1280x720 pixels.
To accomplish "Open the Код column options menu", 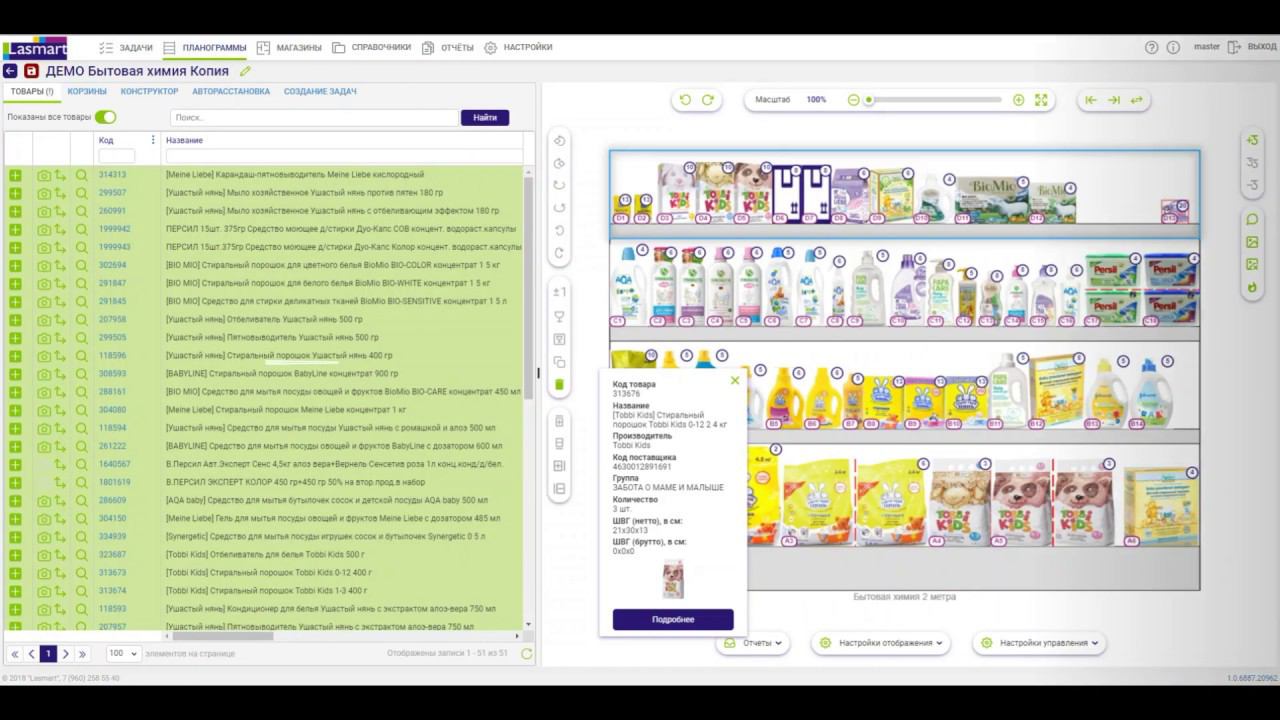I will tap(153, 140).
